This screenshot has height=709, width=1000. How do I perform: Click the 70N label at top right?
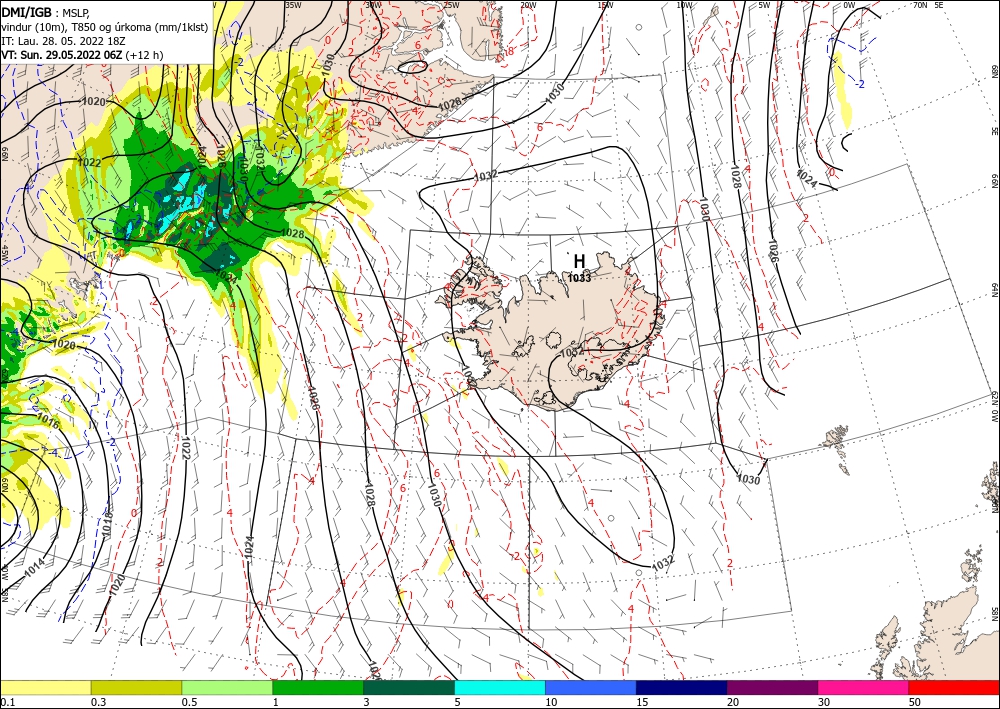click(x=920, y=5)
